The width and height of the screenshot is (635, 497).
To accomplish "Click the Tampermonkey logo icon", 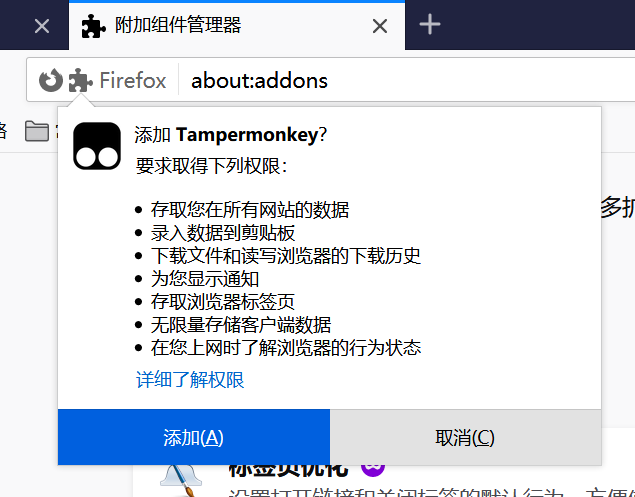I will pos(97,146).
